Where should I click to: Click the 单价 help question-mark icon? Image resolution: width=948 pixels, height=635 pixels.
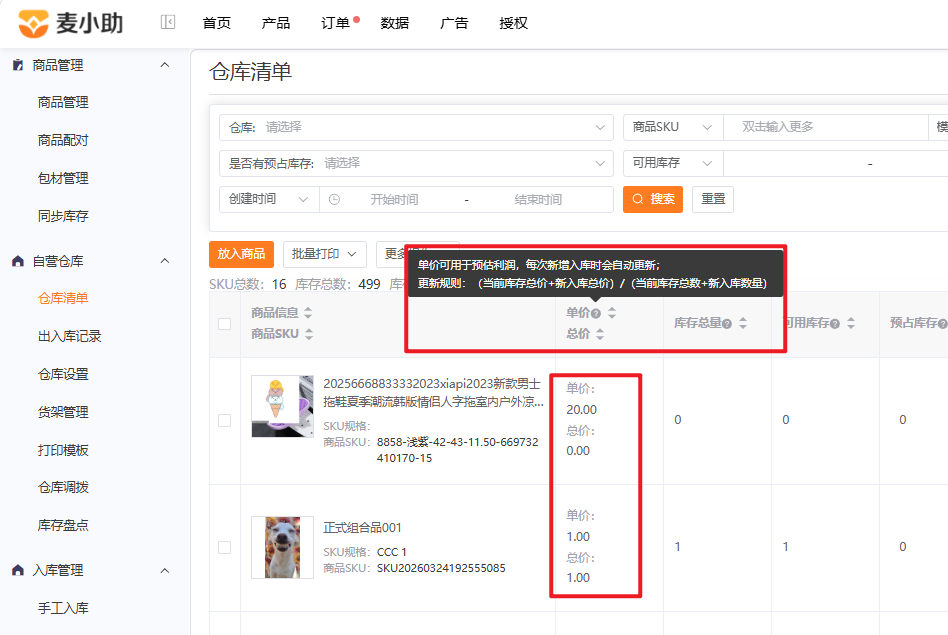click(x=596, y=313)
